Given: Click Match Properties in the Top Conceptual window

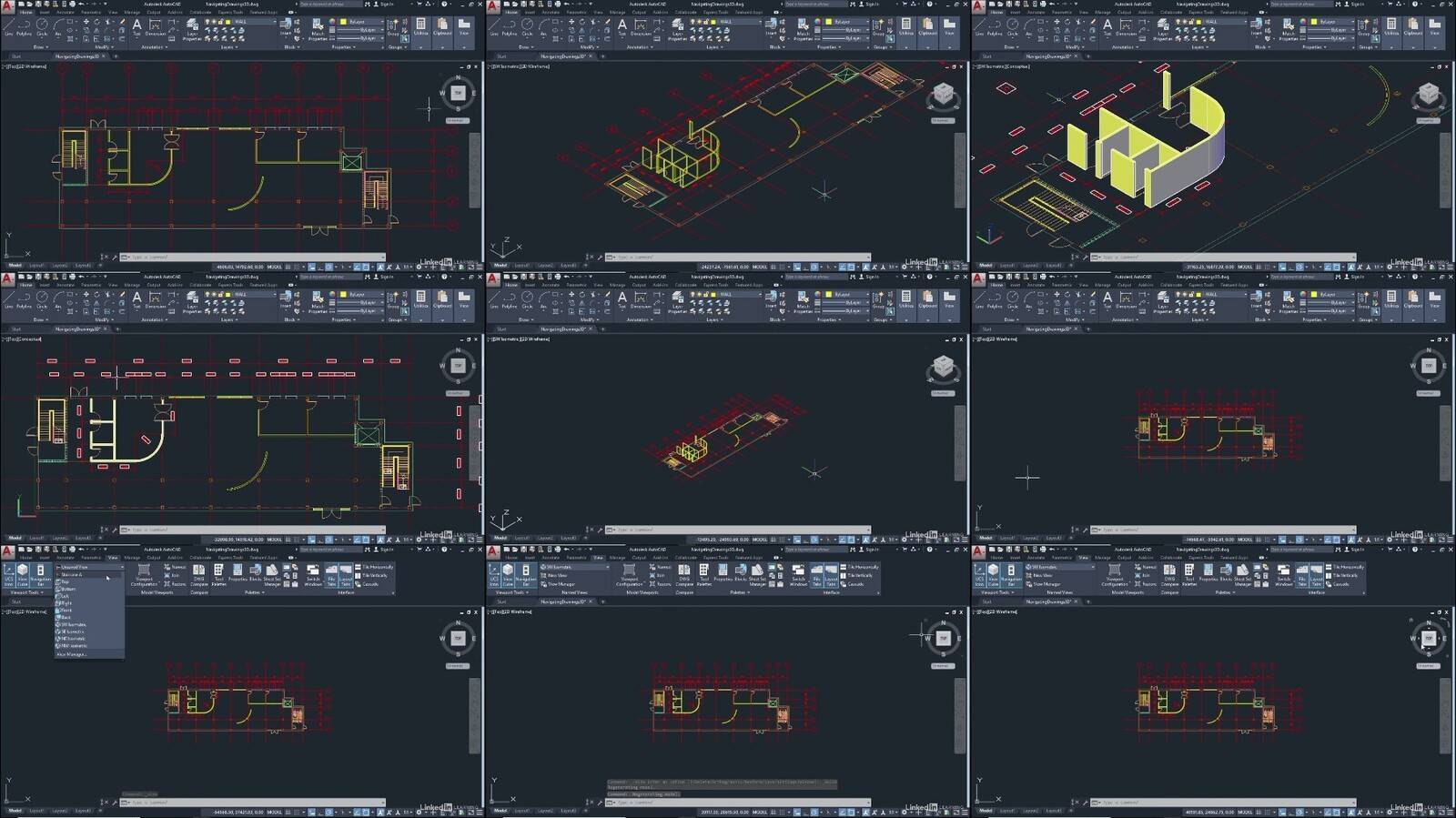Looking at the screenshot, I should (x=318, y=303).
